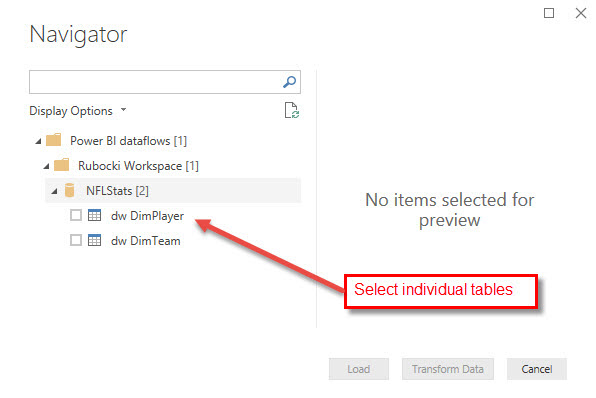The height and width of the screenshot is (398, 596).
Task: Click the Rubocki Workspace folder icon
Action: pyautogui.click(x=62, y=165)
